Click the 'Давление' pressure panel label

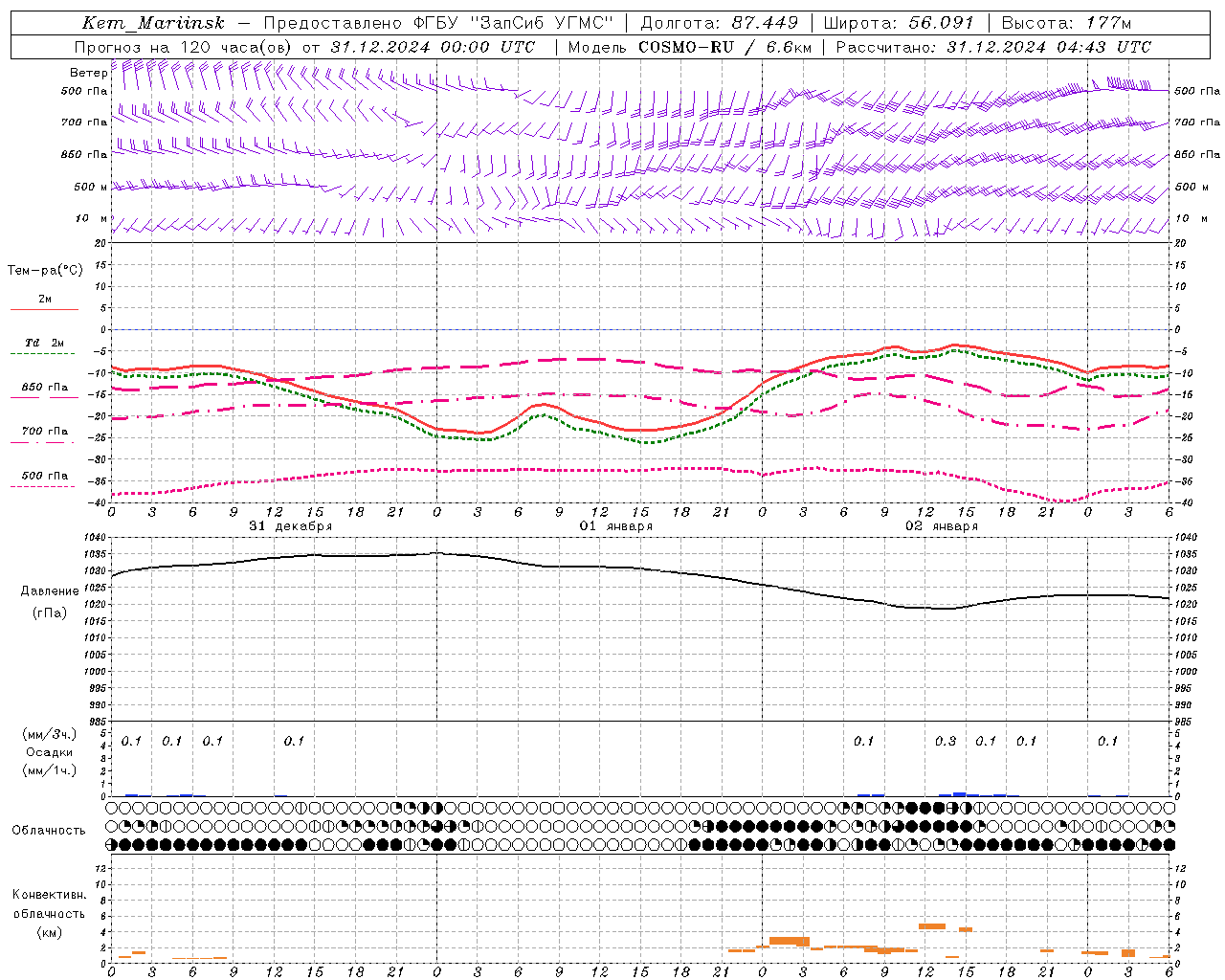pos(50,591)
